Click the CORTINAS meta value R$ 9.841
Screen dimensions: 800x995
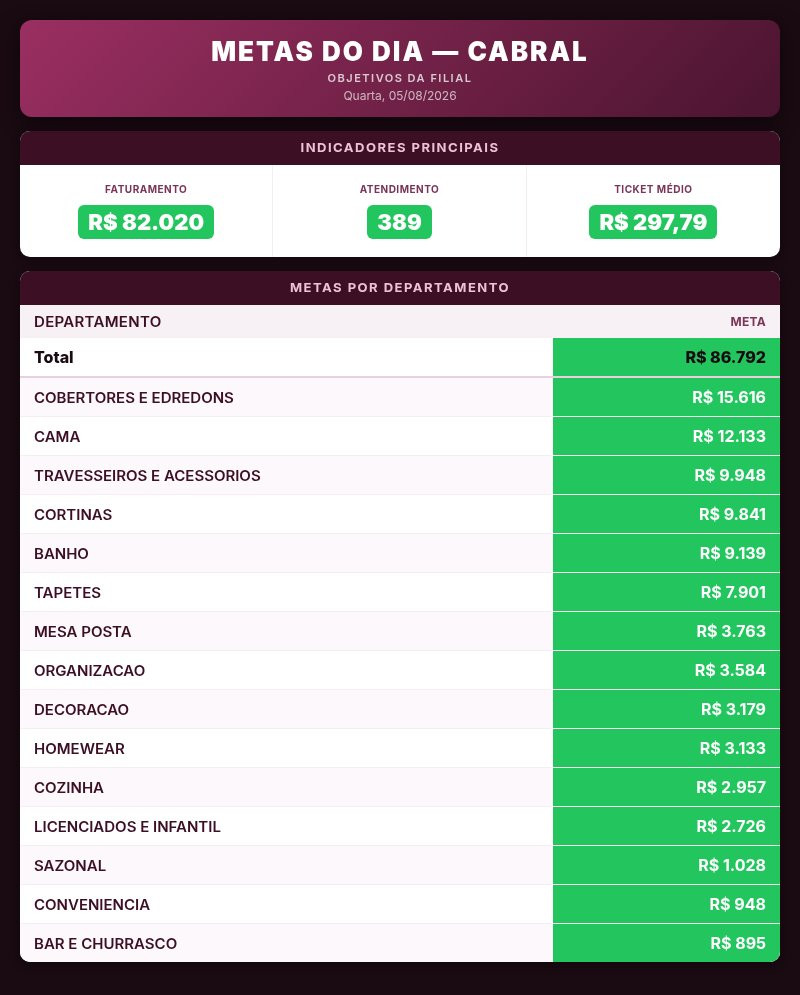coord(732,514)
